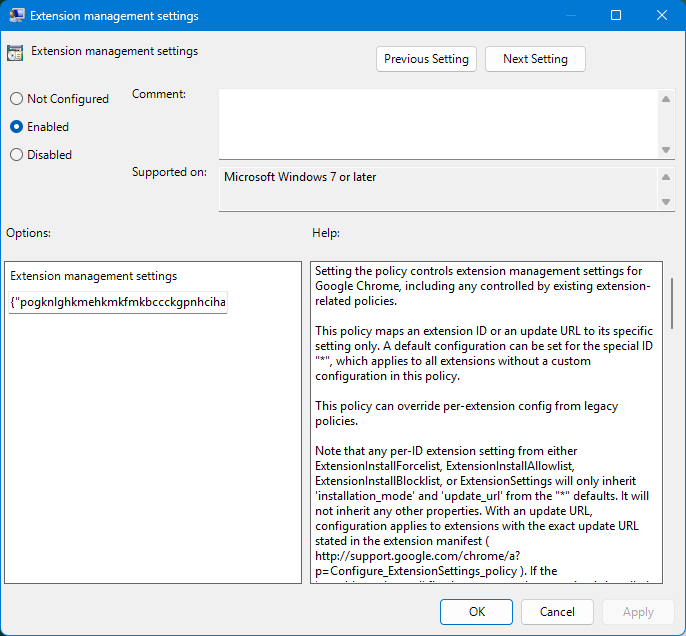Click the 'Microsoft Windows 7 or later' text
The image size is (686, 636).
click(300, 177)
